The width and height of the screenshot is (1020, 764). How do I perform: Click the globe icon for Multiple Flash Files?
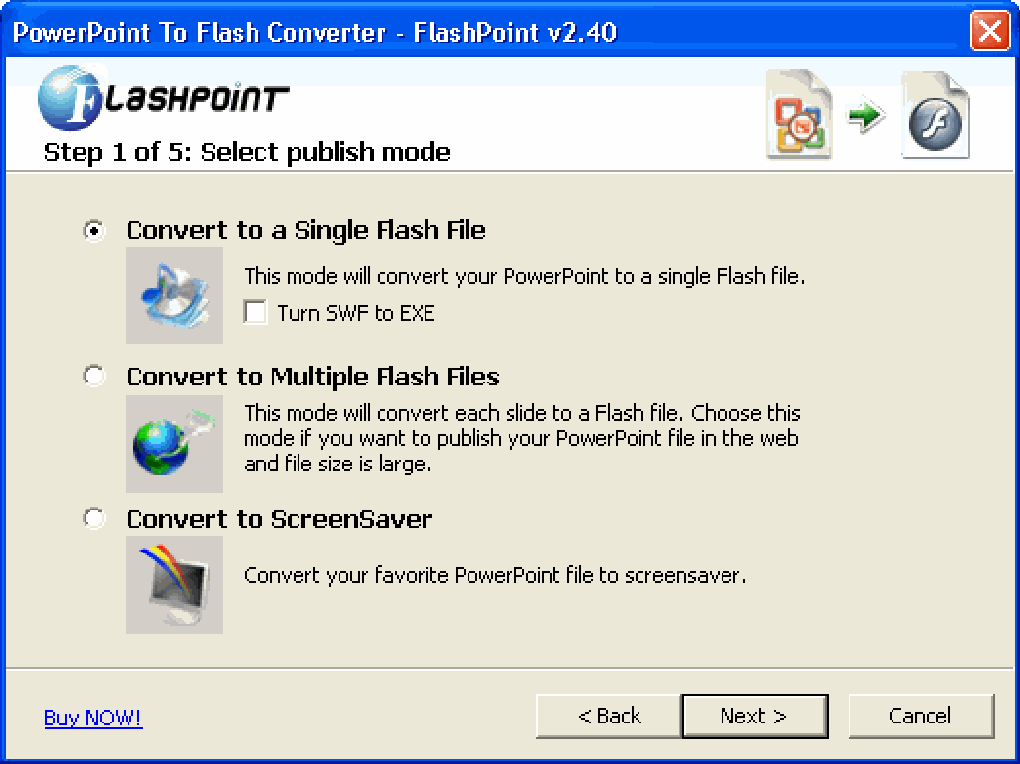tap(174, 444)
